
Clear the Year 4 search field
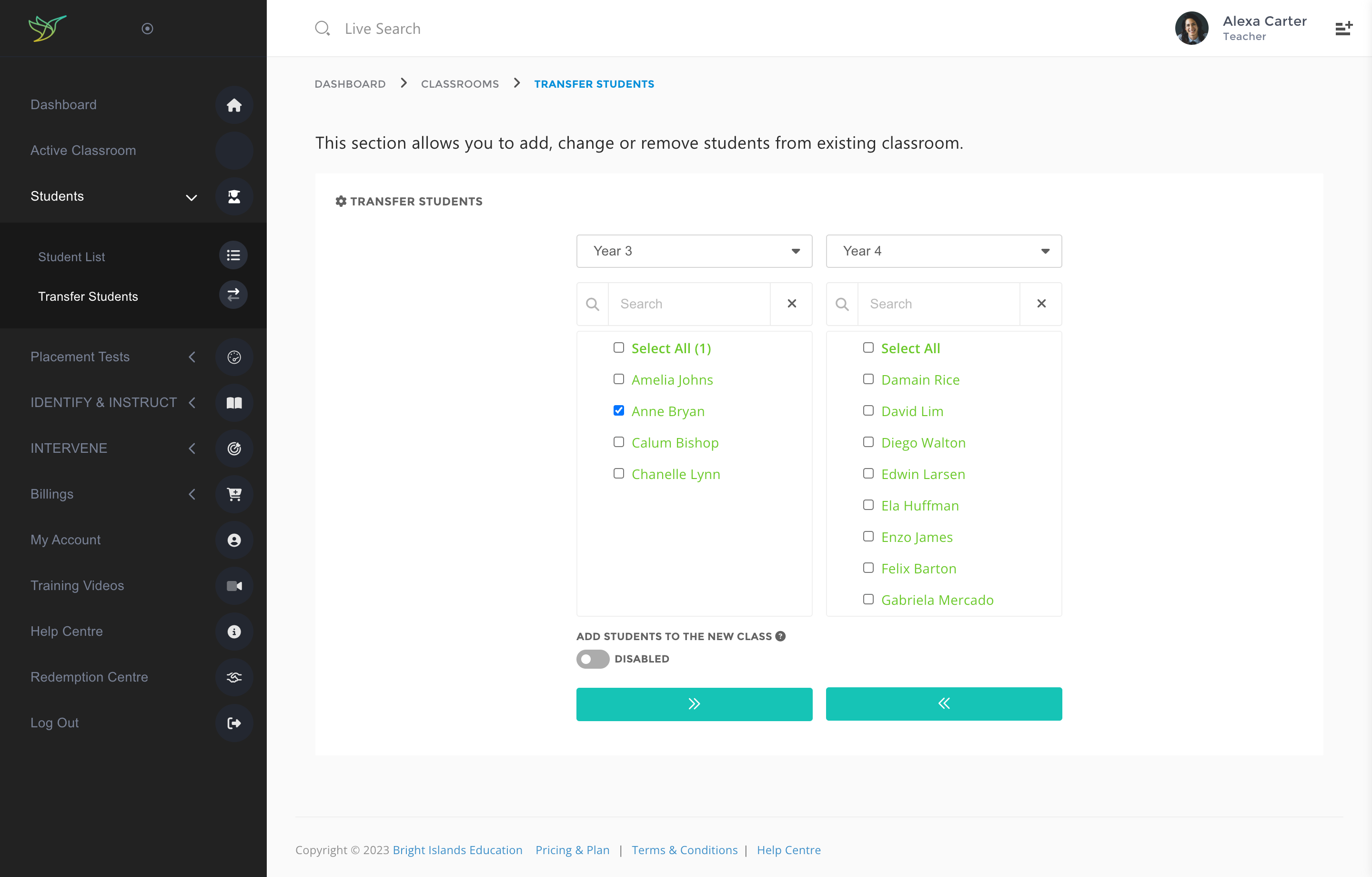(x=1041, y=304)
